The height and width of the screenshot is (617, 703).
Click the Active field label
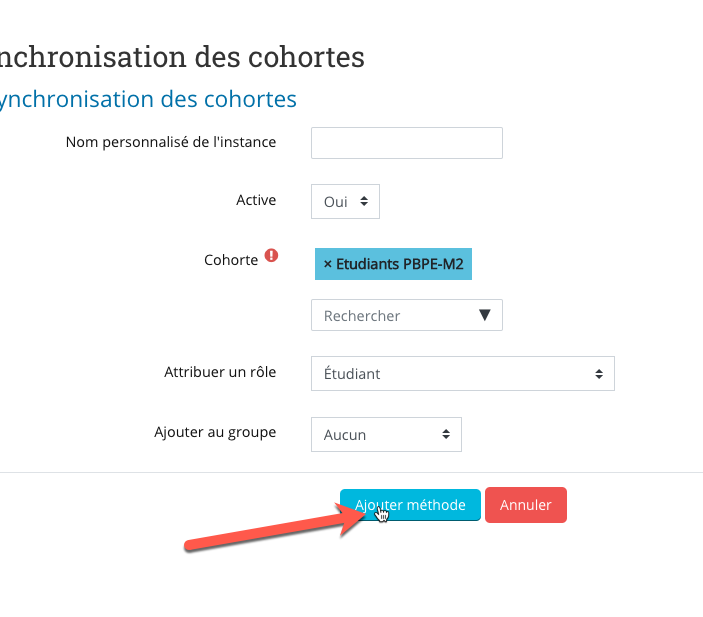tap(256, 200)
